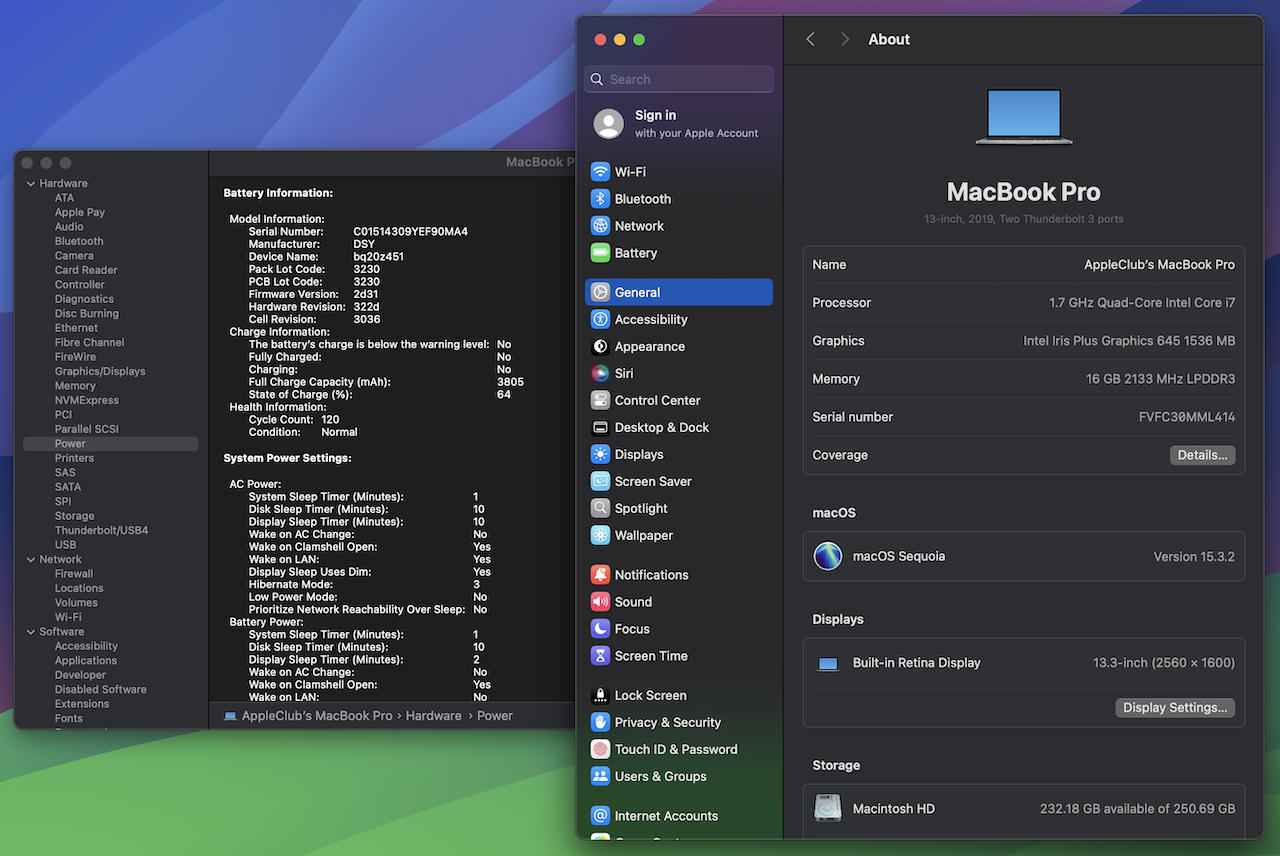
Task: Go back using the back chevron
Action: click(x=810, y=39)
